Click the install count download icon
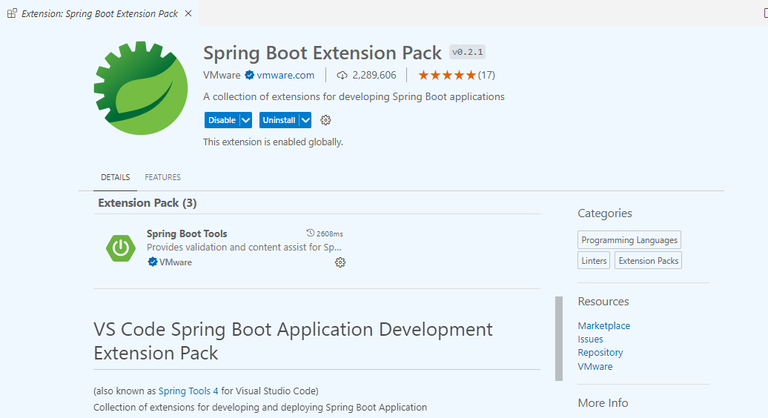768x418 pixels. click(342, 75)
